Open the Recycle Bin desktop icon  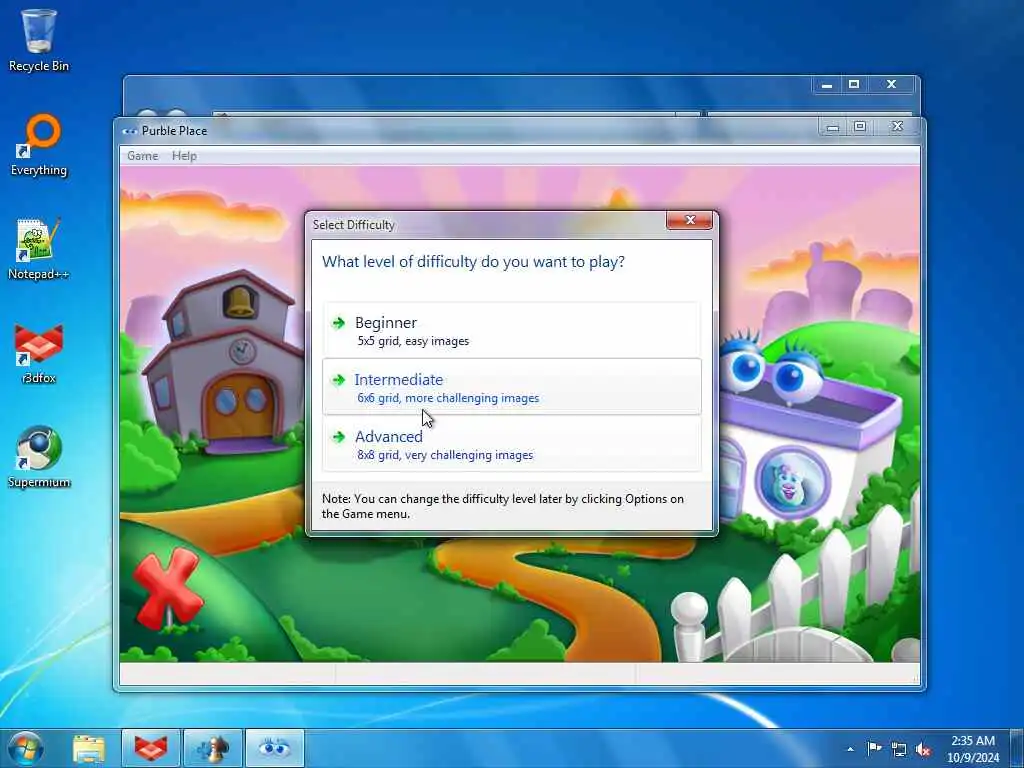pos(39,40)
